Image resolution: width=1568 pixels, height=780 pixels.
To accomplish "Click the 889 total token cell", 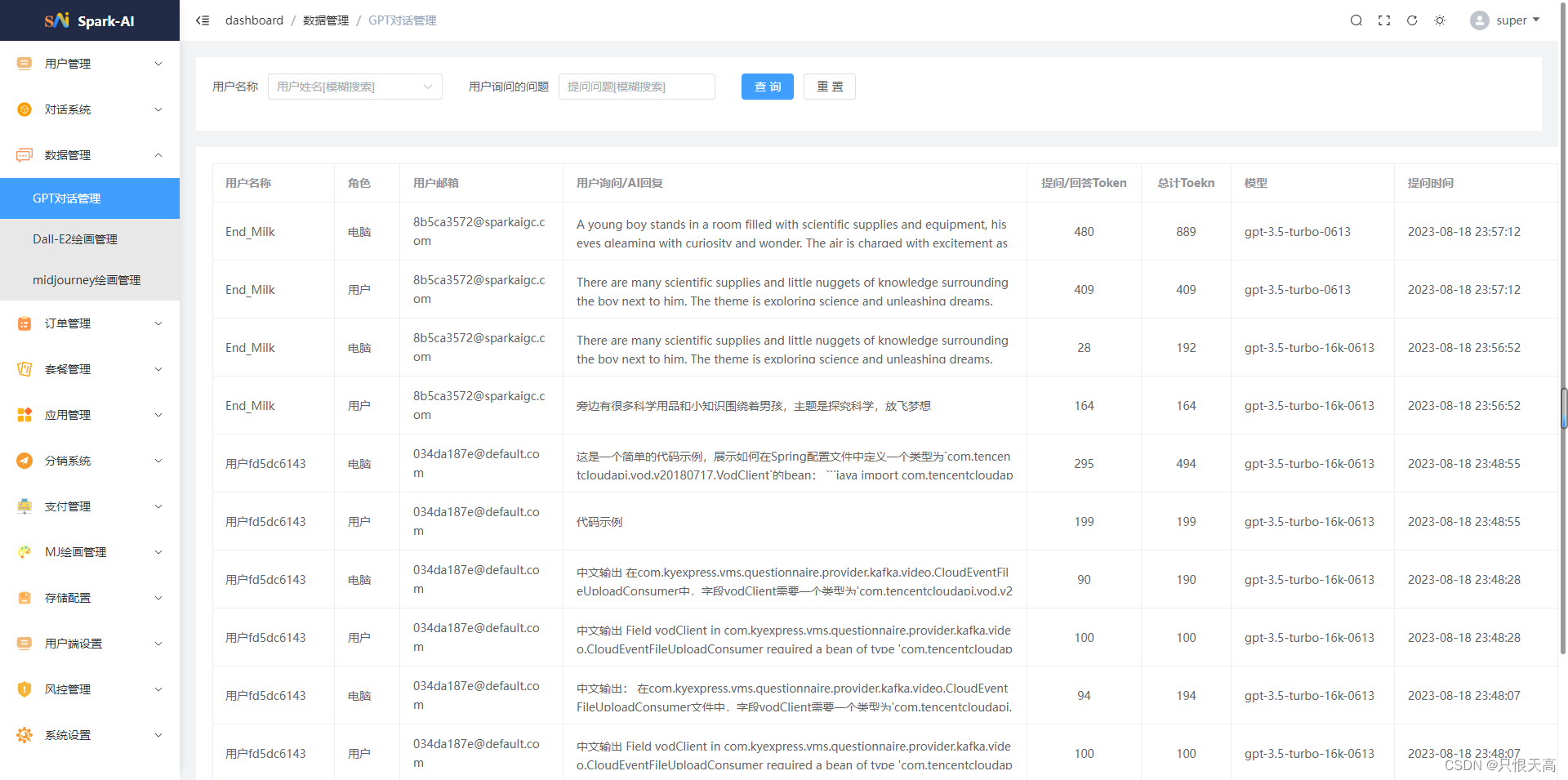I will point(1186,232).
